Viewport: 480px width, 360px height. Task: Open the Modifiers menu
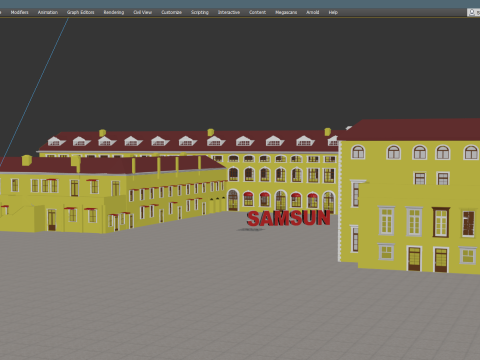[x=19, y=12]
